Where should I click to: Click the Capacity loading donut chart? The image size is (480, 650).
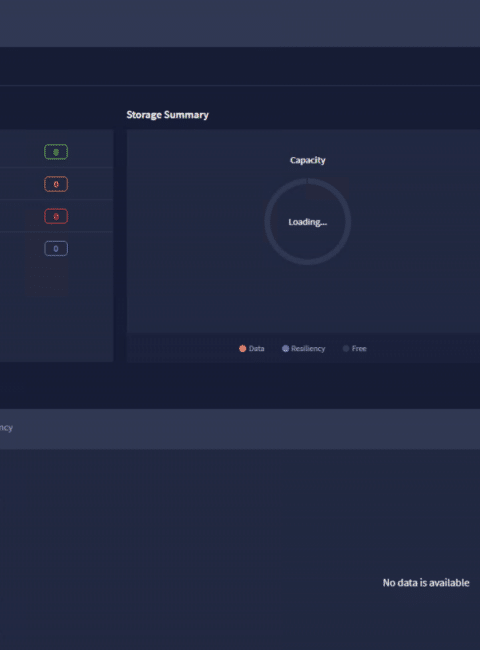click(308, 221)
